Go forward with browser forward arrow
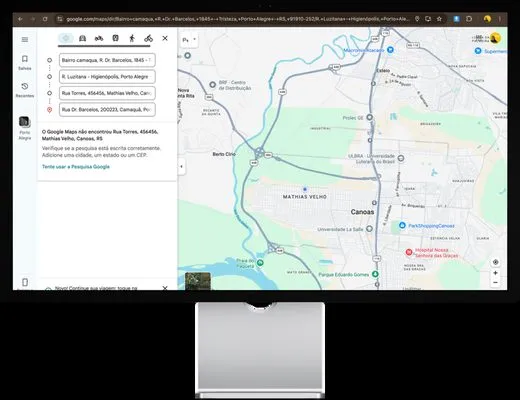Screen dimensions: 520x400 coord(33,19)
